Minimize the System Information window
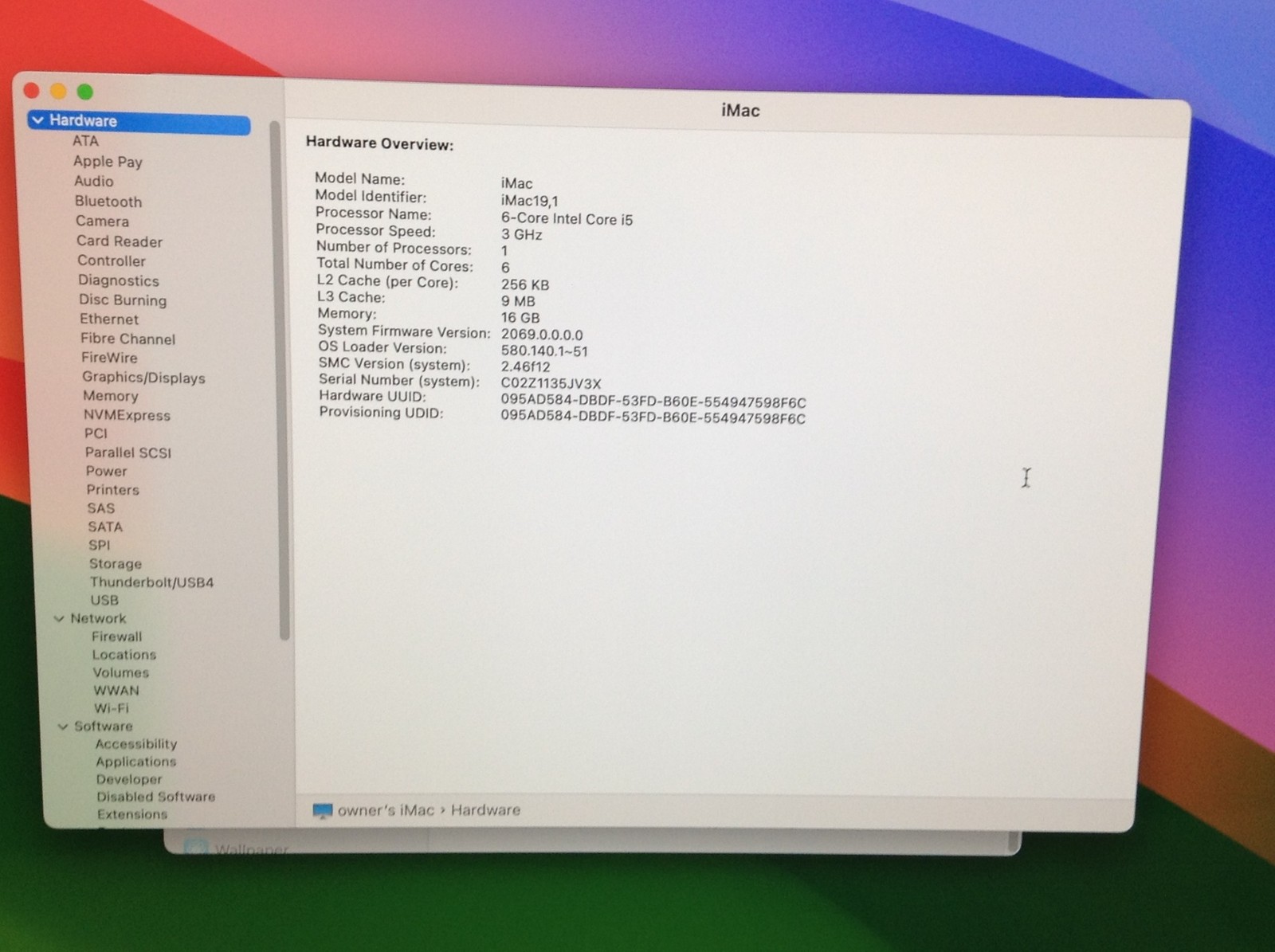This screenshot has height=952, width=1275. 58,92
